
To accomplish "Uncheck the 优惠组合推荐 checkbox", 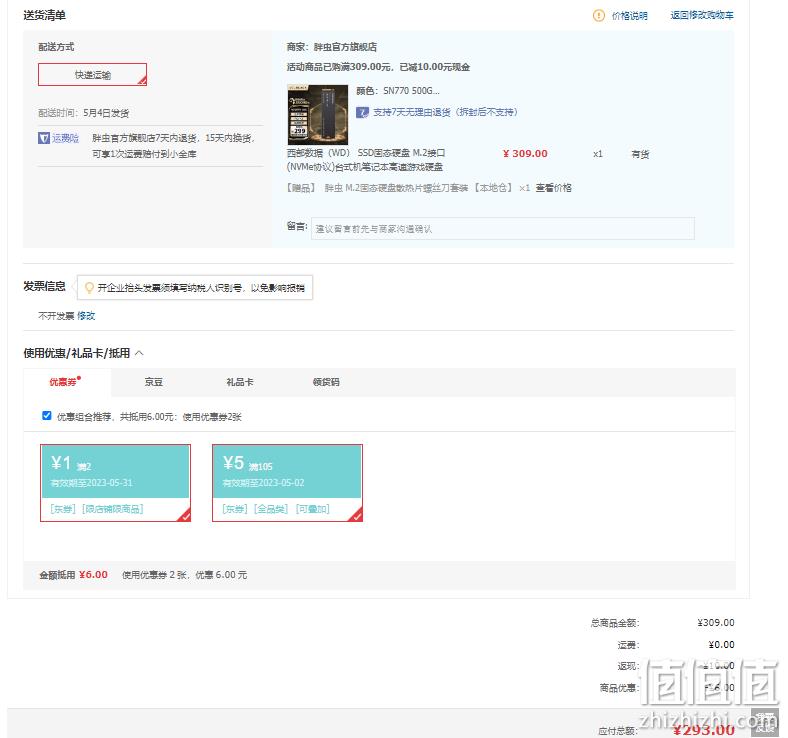I will [47, 415].
